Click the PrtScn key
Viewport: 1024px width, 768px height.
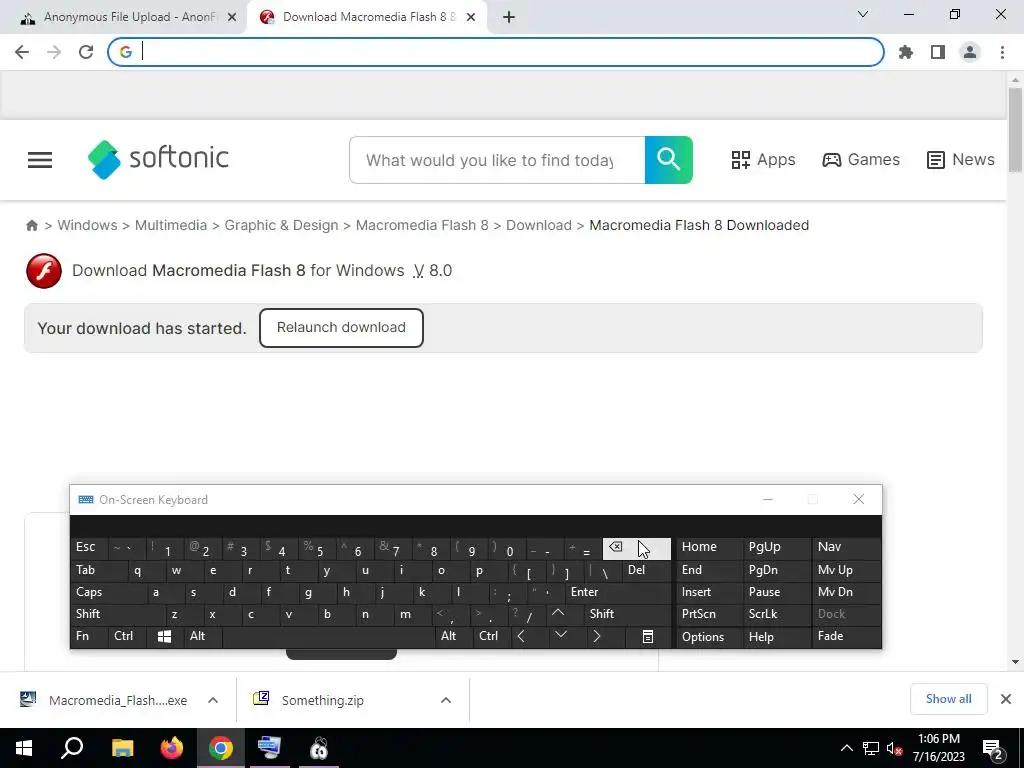tap(709, 615)
